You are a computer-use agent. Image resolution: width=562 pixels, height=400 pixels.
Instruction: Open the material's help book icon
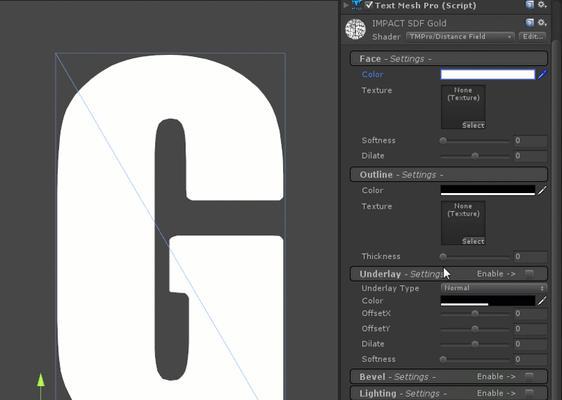[x=530, y=23]
